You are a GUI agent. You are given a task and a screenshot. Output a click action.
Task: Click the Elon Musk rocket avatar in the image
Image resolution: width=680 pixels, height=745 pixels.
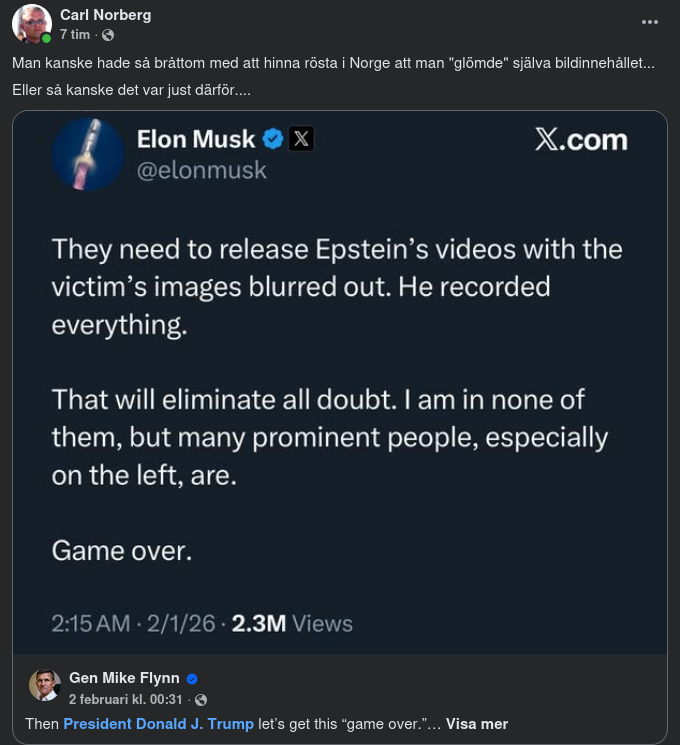point(86,151)
